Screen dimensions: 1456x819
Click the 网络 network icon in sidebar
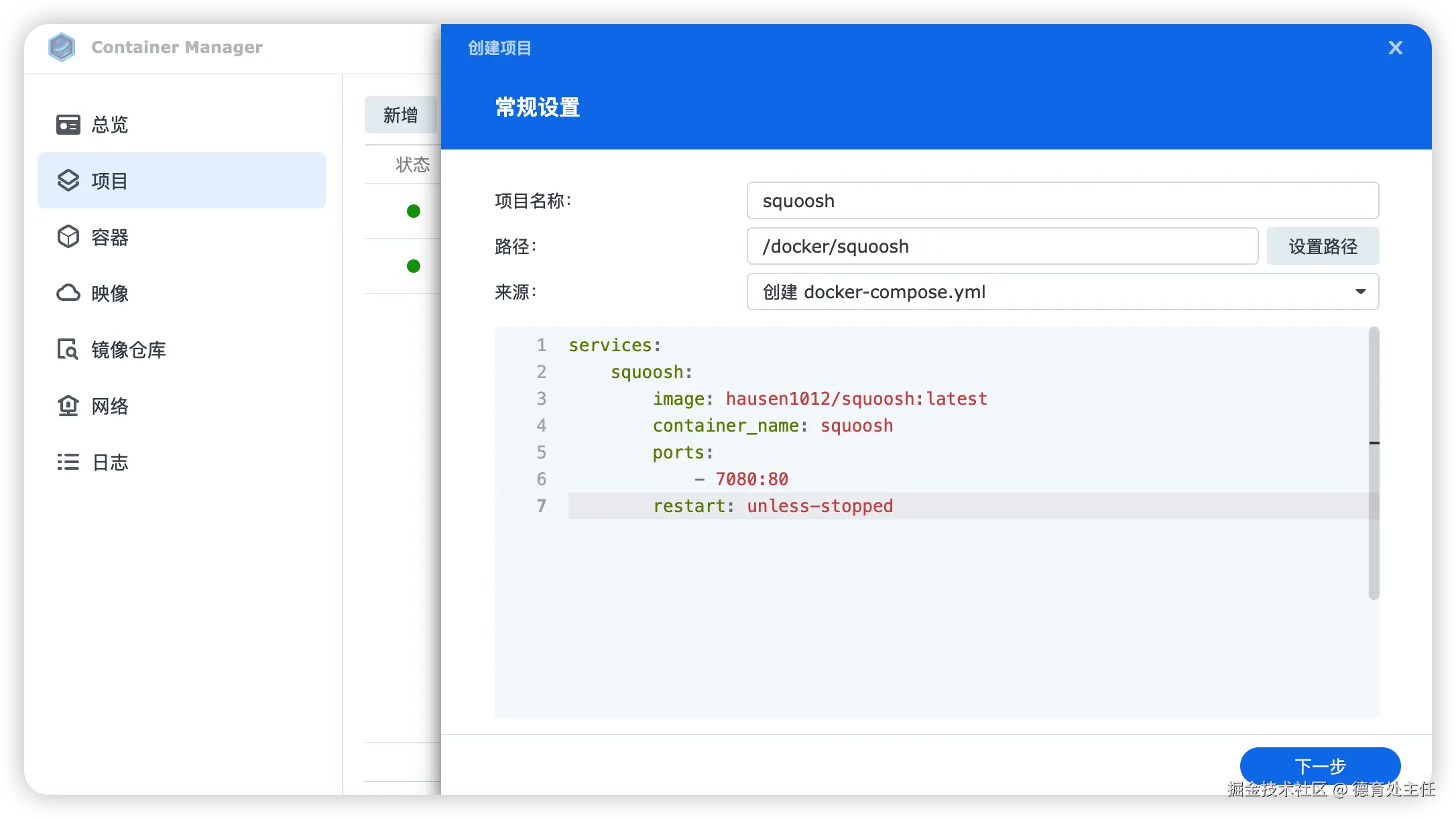[x=68, y=405]
